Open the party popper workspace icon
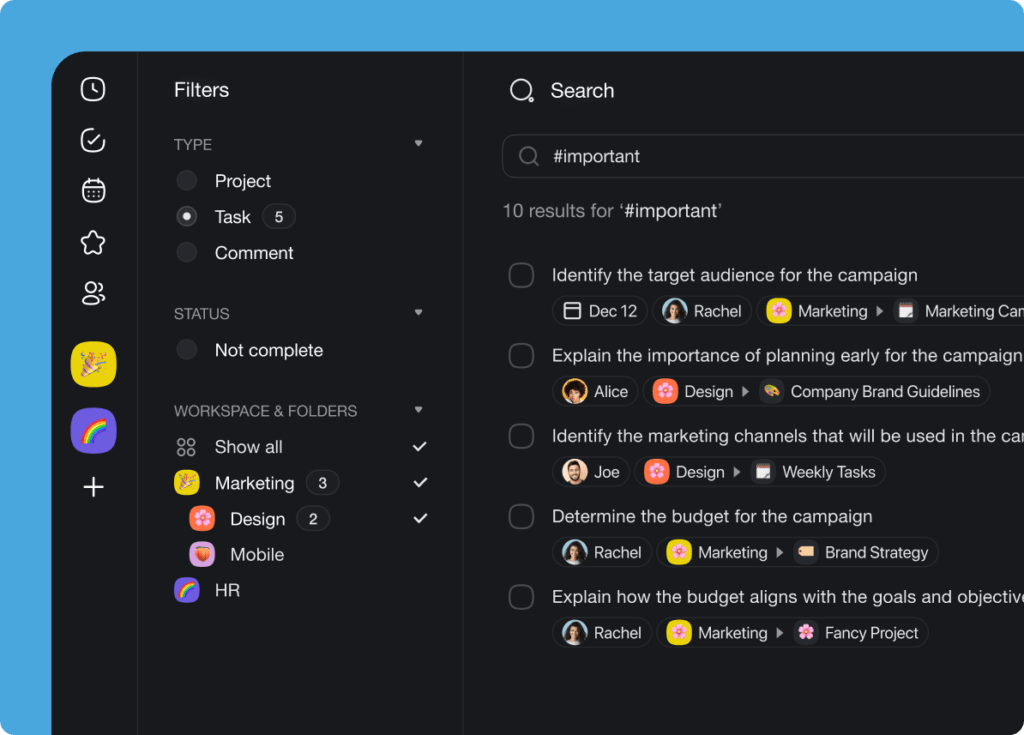Image resolution: width=1024 pixels, height=735 pixels. (x=92, y=364)
